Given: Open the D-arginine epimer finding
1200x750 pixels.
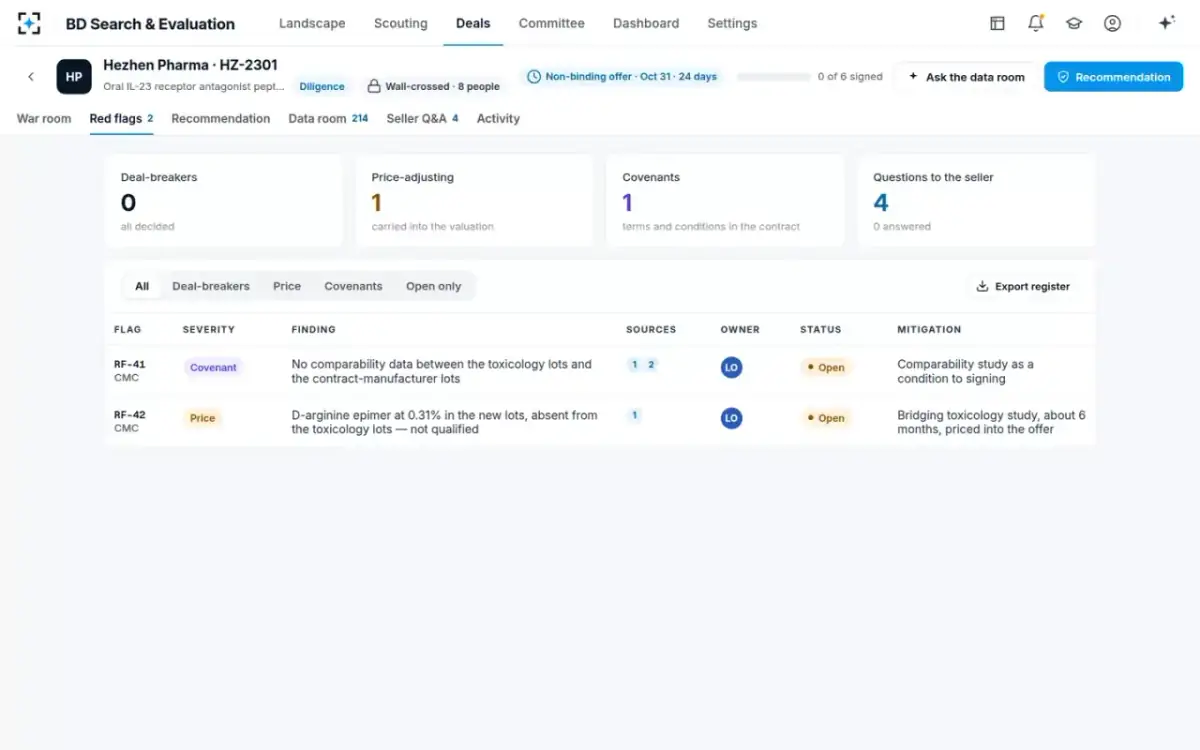Looking at the screenshot, I should tap(444, 422).
